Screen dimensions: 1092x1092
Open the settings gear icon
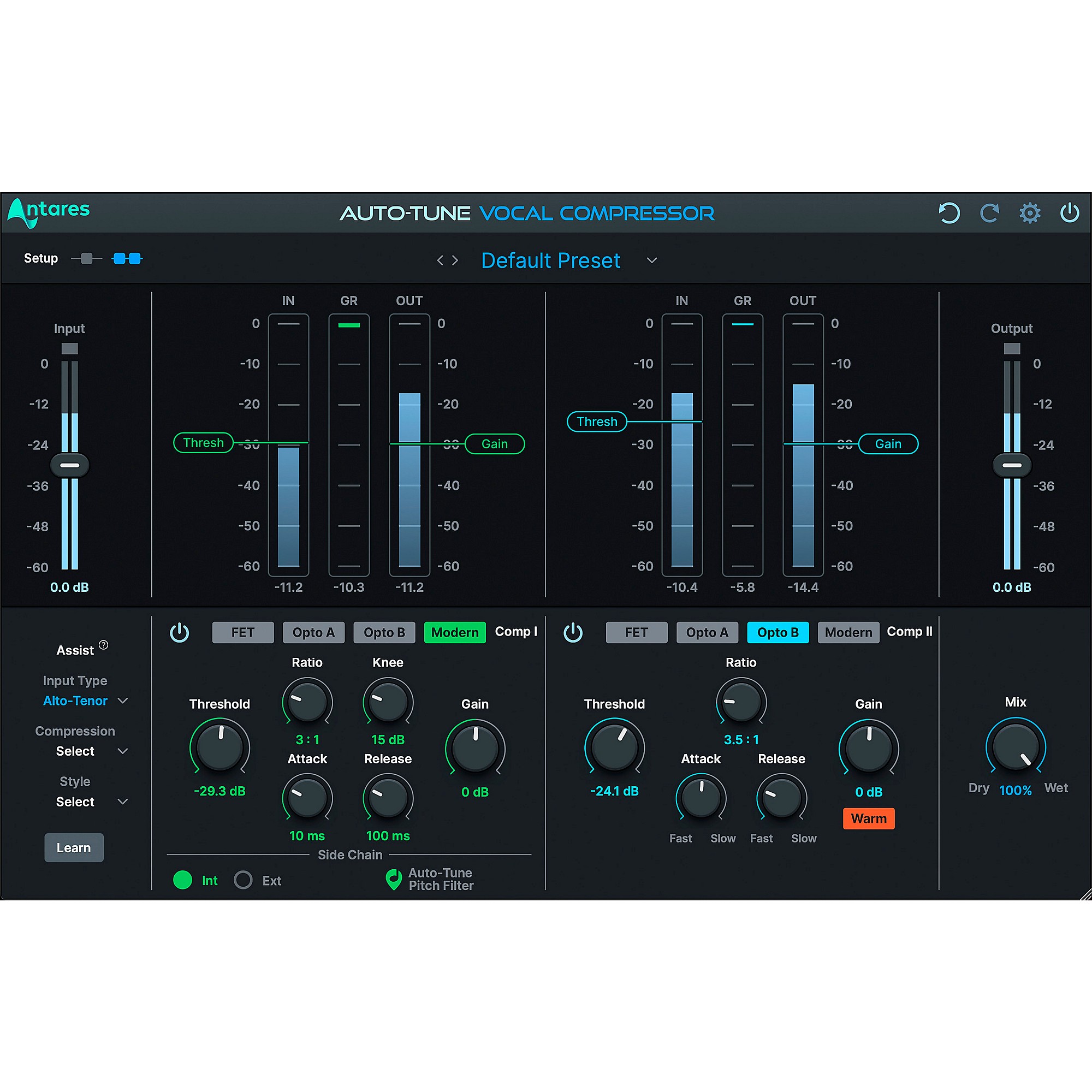(x=1030, y=213)
